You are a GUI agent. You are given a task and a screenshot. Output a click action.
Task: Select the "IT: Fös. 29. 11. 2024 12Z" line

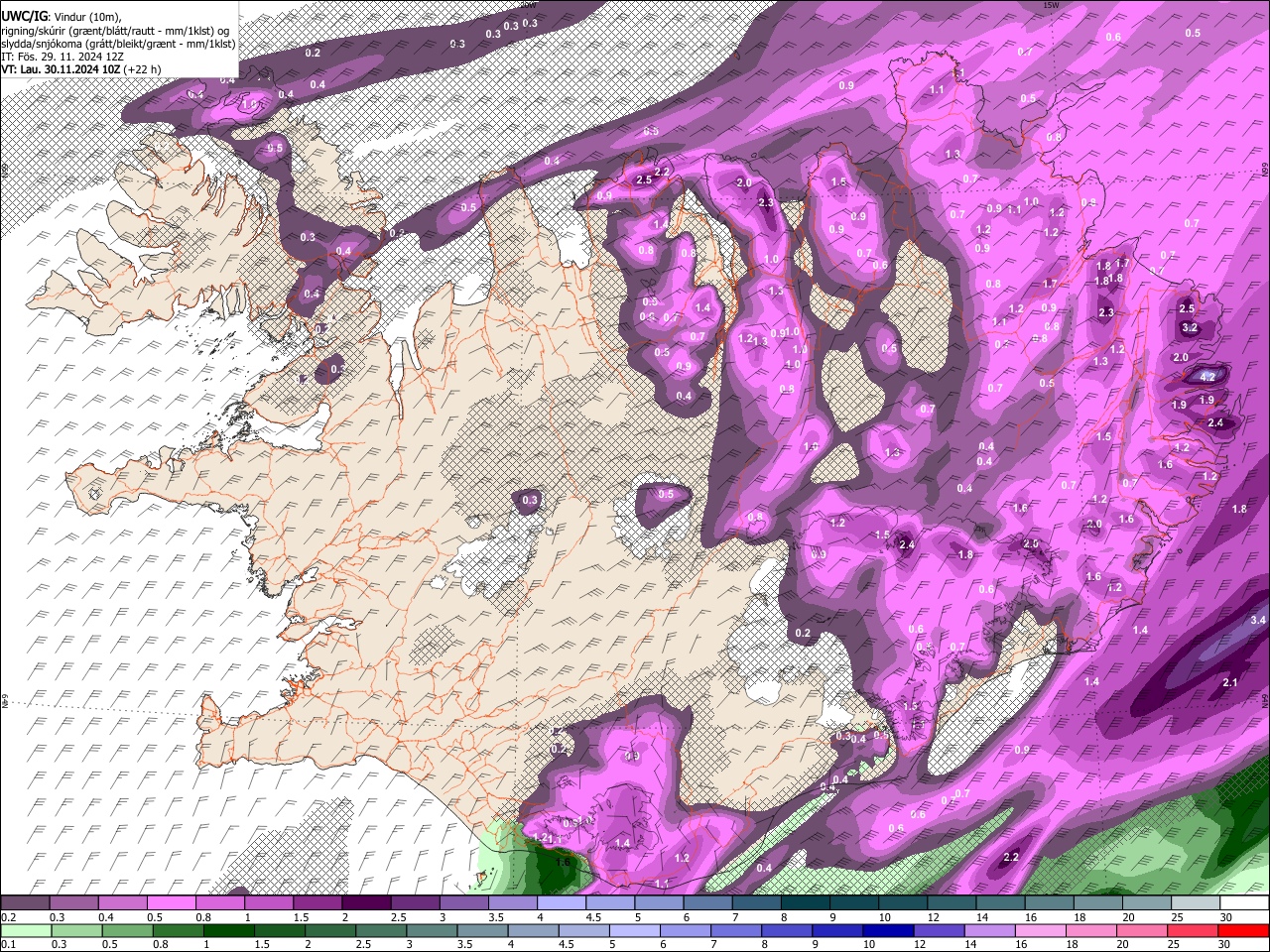point(61,57)
